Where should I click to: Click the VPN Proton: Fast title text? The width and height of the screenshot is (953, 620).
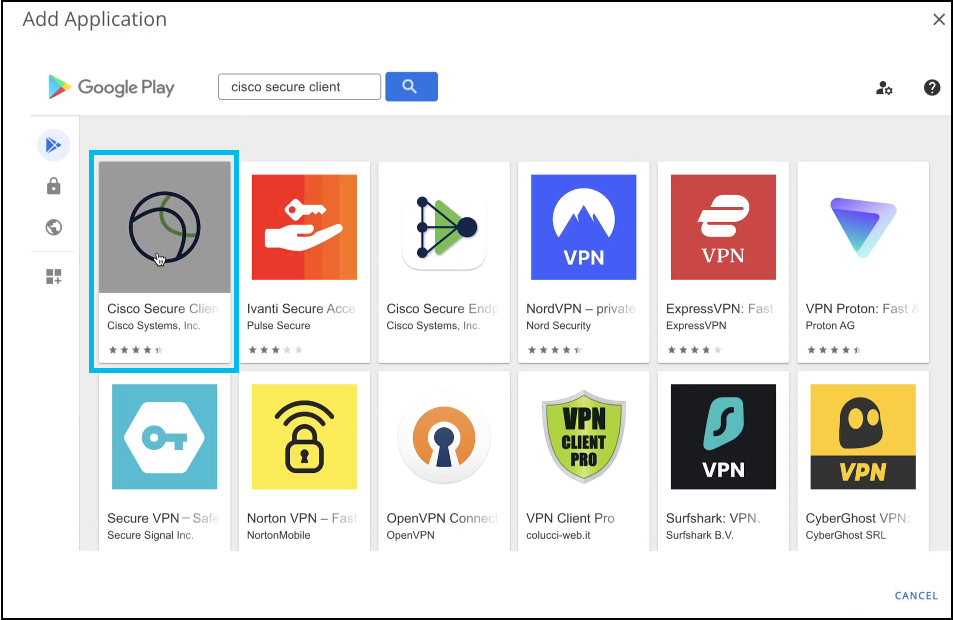[x=862, y=309]
